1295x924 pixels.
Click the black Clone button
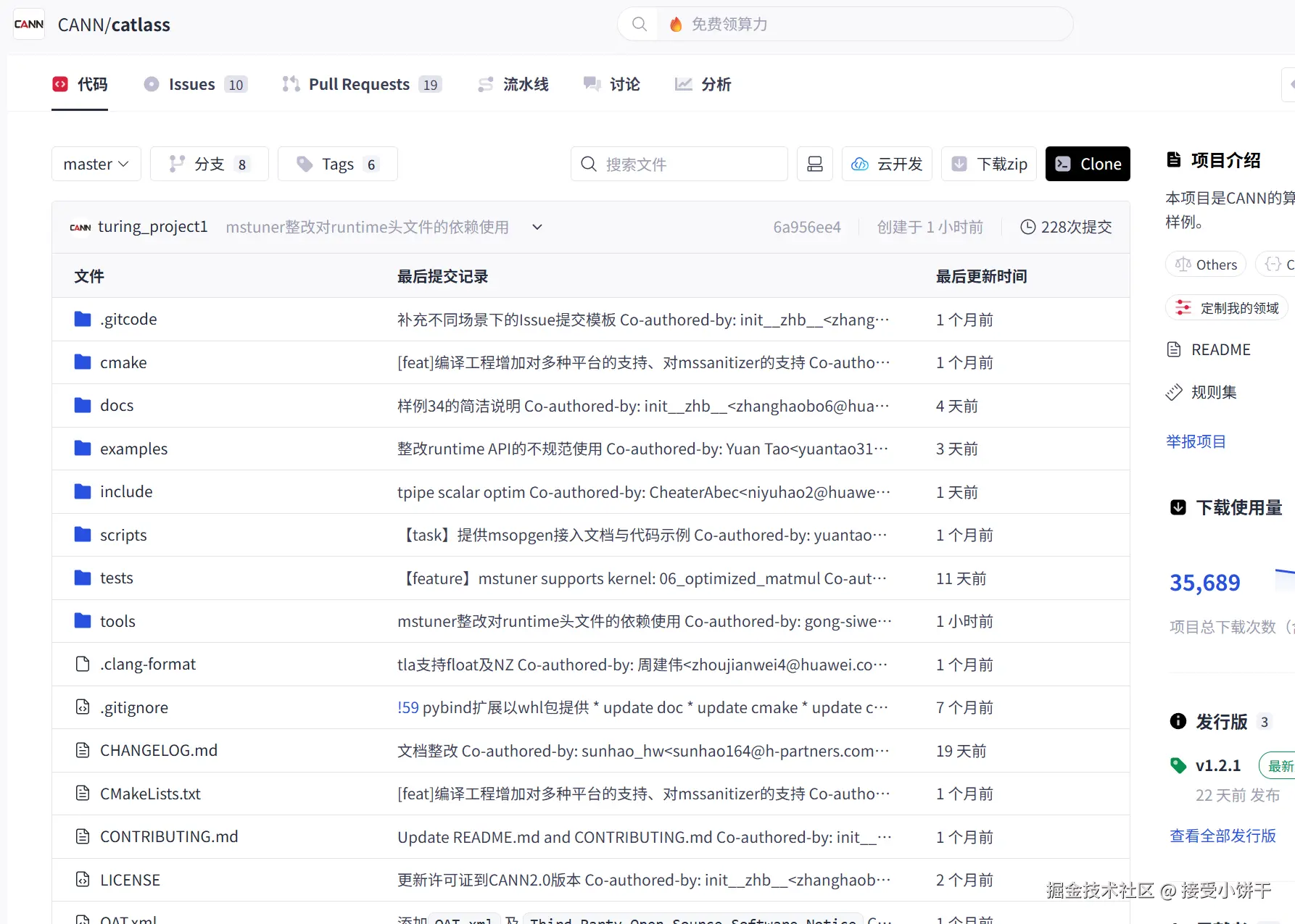1088,164
